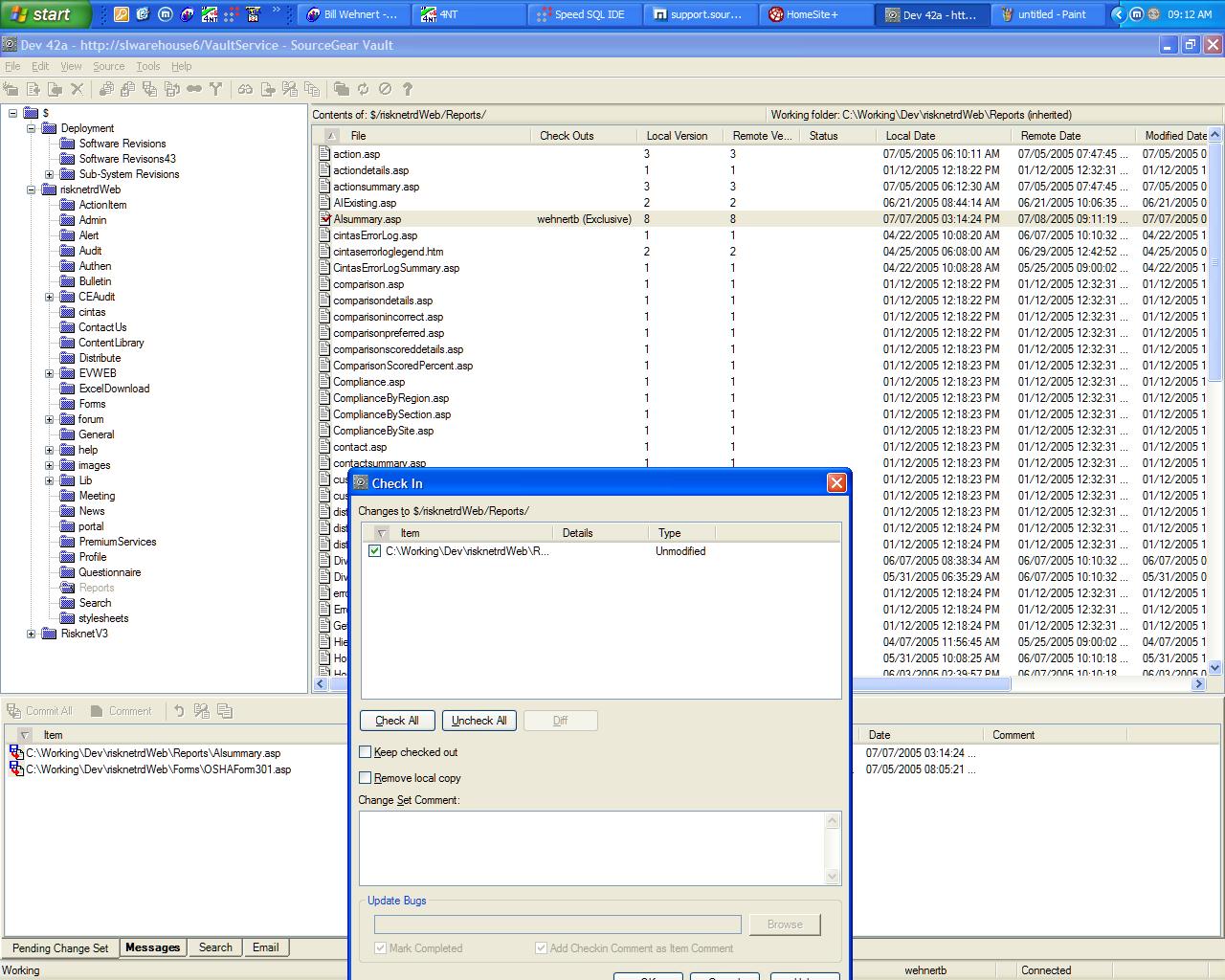
Task: Click the Diff button in Check In dialog
Action: [561, 721]
